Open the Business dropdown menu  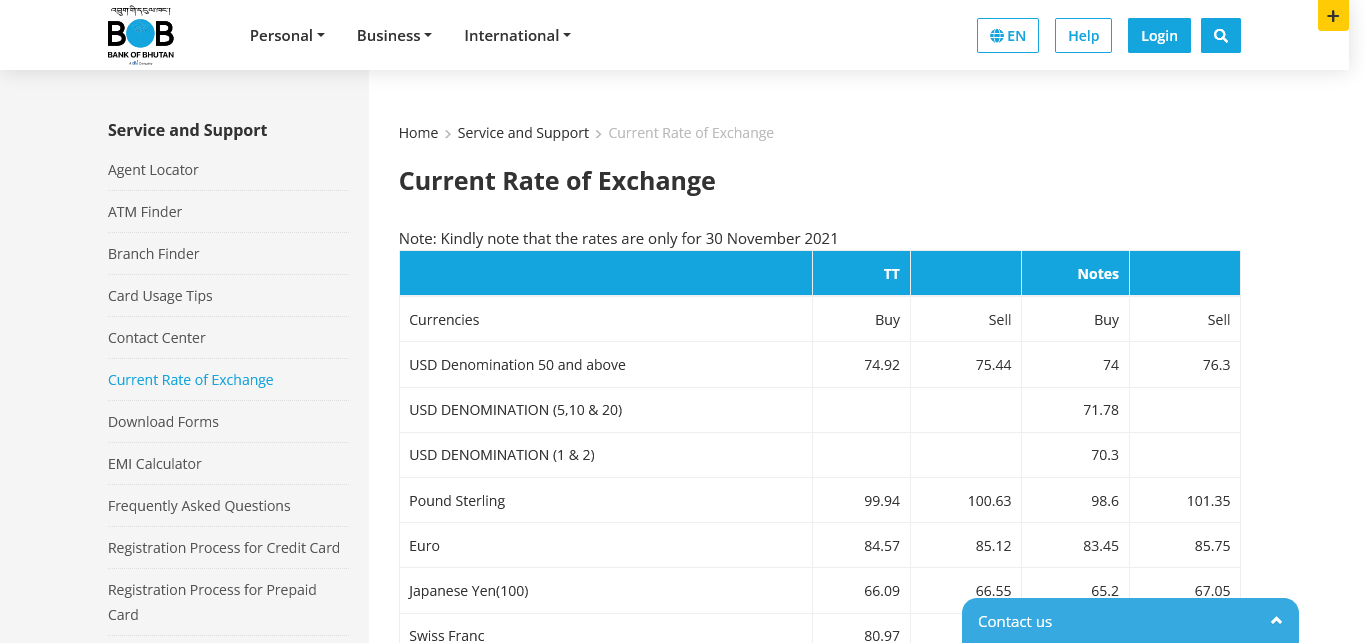tap(394, 36)
